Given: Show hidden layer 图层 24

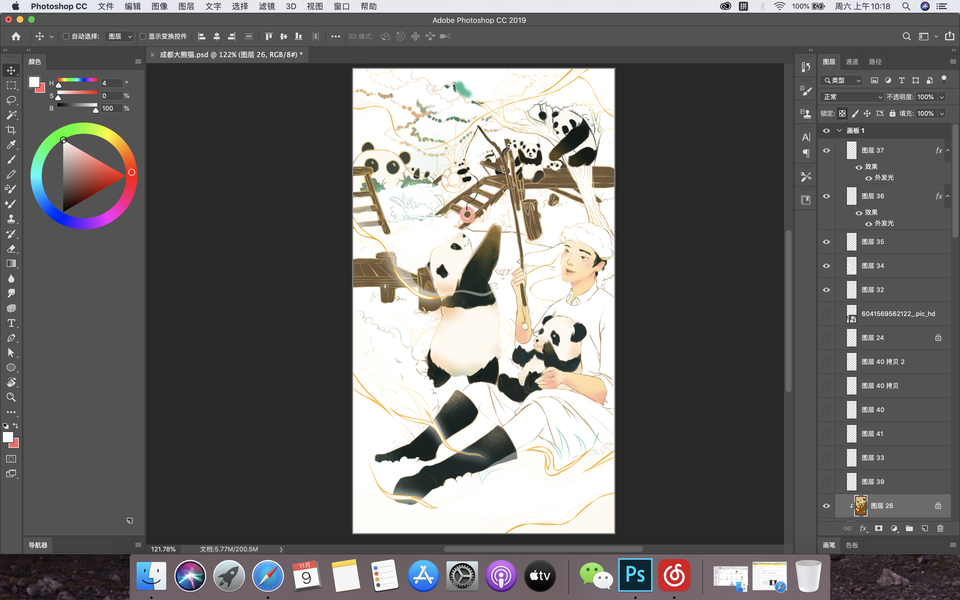Looking at the screenshot, I should click(x=826, y=337).
